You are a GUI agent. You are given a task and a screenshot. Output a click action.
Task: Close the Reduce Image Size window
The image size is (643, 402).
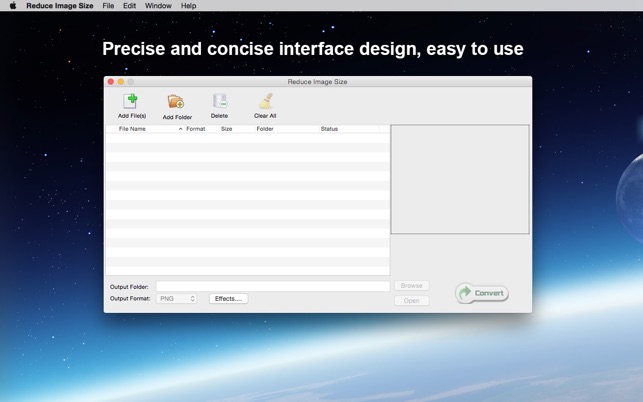[x=111, y=82]
